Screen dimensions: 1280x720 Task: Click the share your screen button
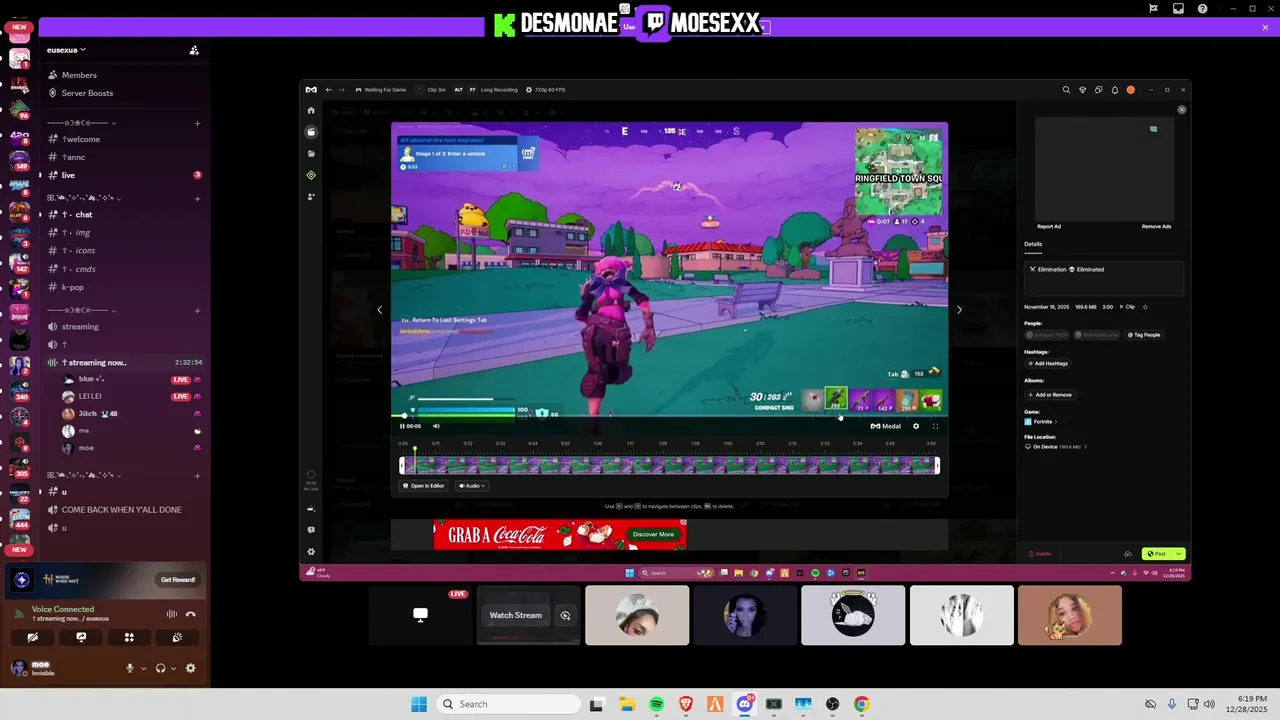[x=81, y=637]
